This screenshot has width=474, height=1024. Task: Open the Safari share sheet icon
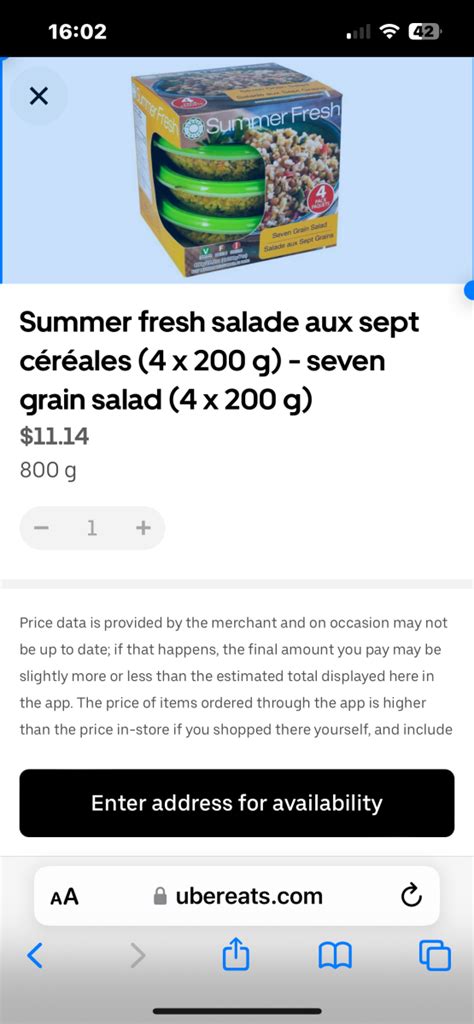click(236, 955)
